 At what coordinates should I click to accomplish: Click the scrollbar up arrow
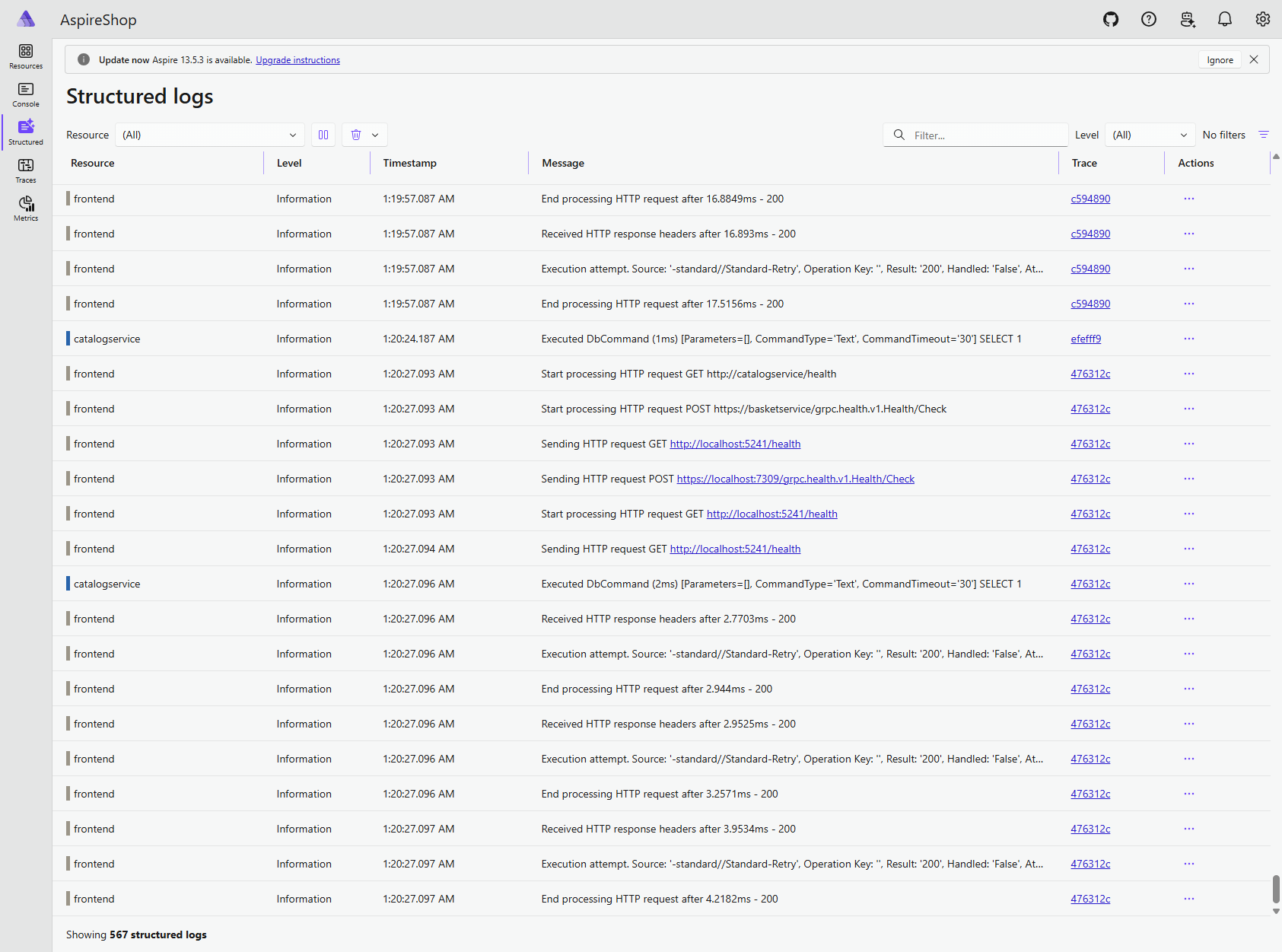coord(1276,157)
